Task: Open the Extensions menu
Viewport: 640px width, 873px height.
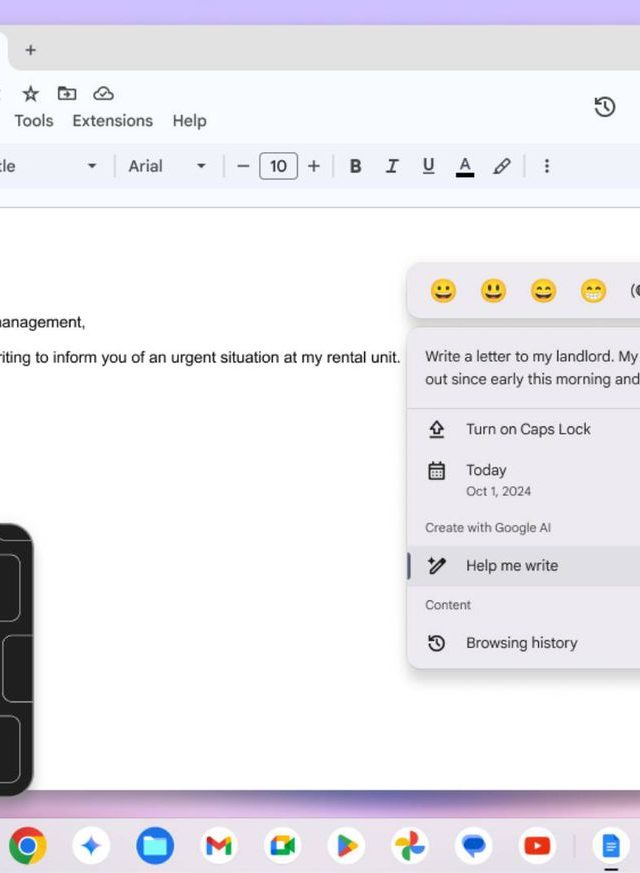Action: point(112,121)
